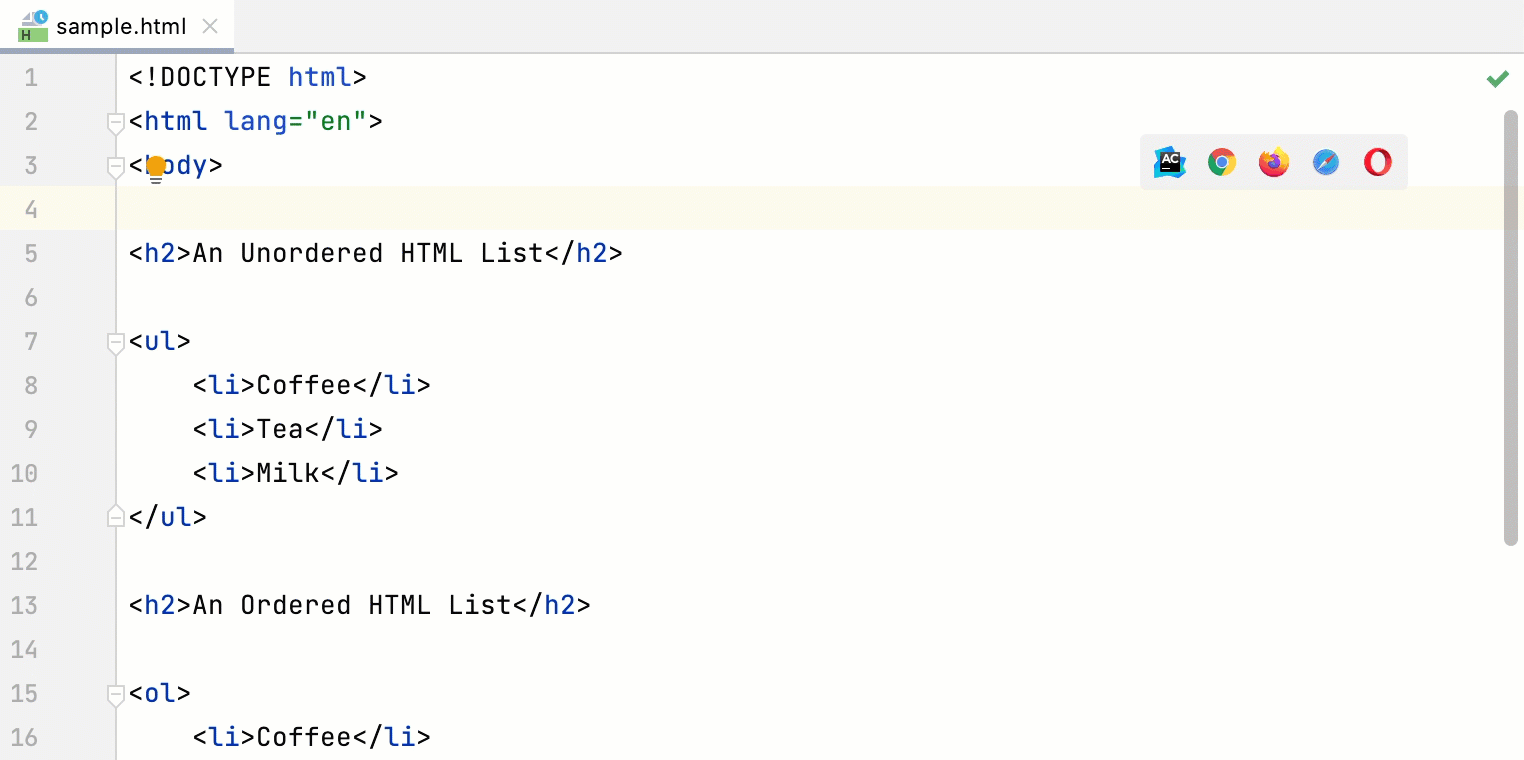The height and width of the screenshot is (760, 1524).
Task: Open the file in Safari browser
Action: click(x=1326, y=162)
